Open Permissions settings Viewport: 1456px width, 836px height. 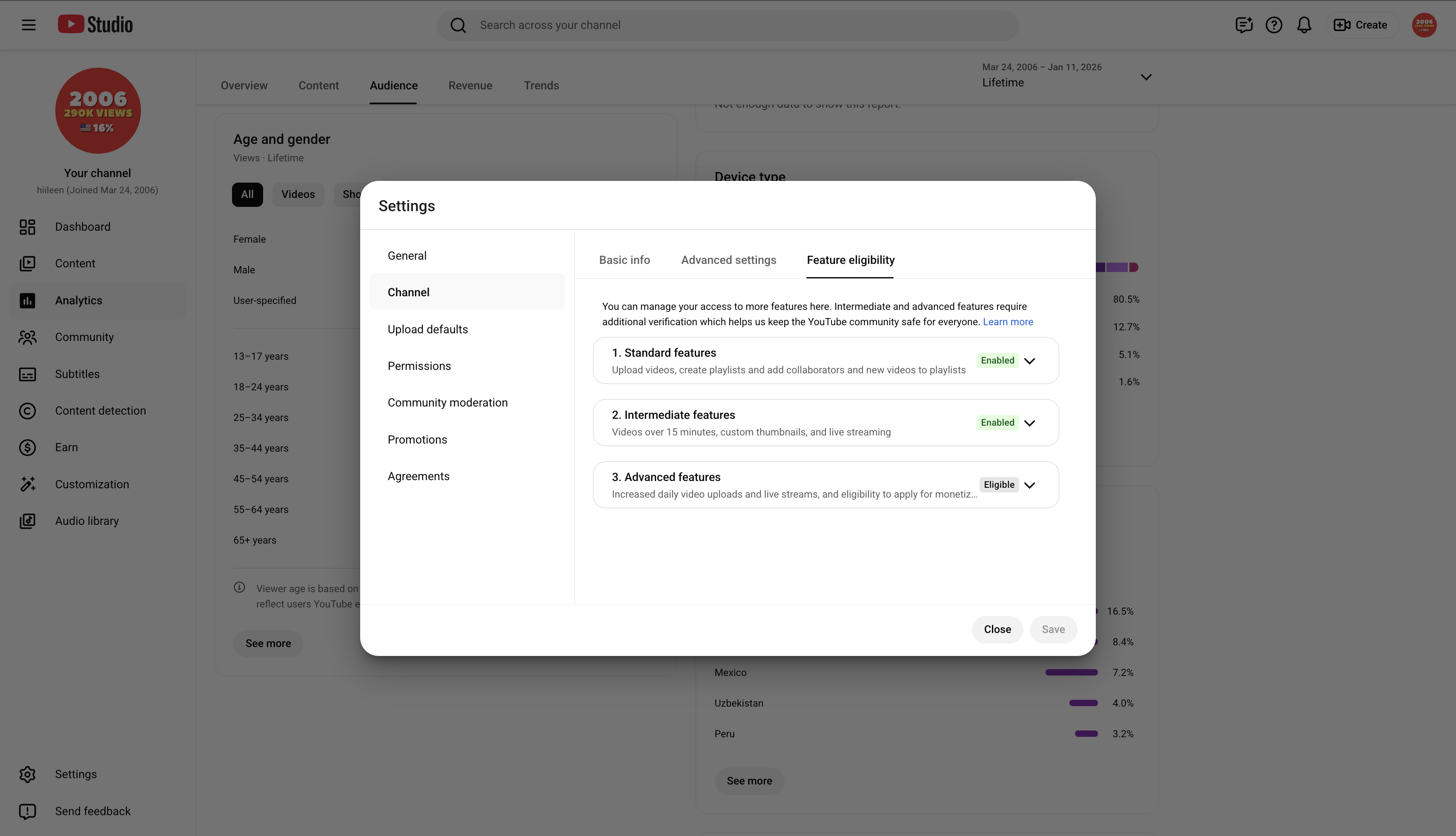[467, 366]
